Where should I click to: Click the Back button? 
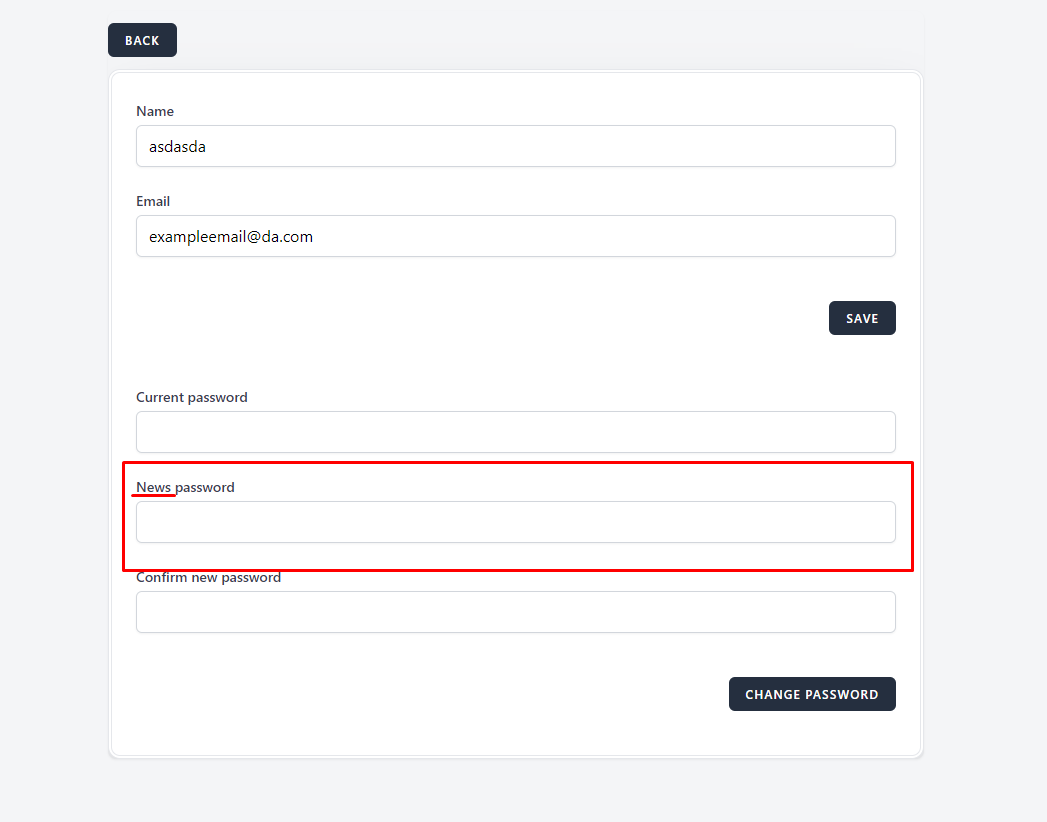142,40
